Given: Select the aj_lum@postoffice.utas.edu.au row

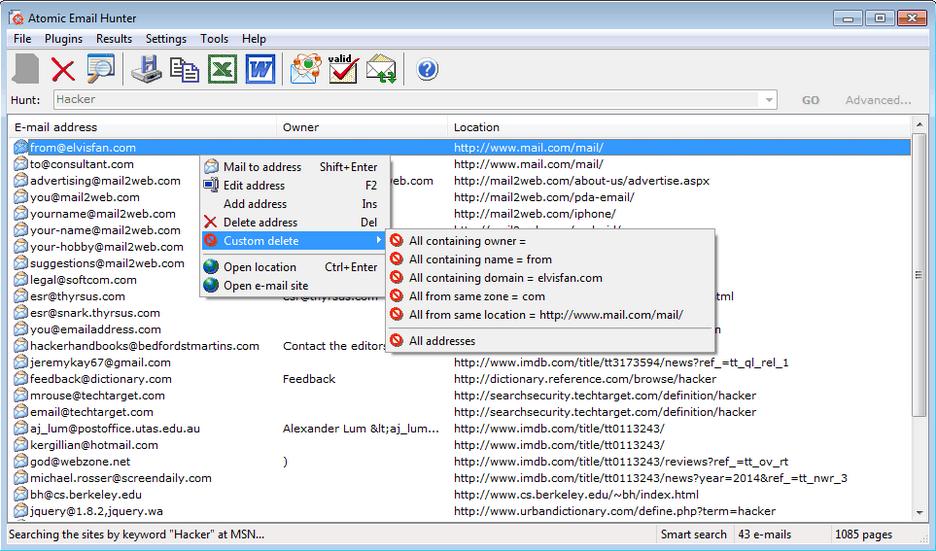Looking at the screenshot, I should 461,429.
